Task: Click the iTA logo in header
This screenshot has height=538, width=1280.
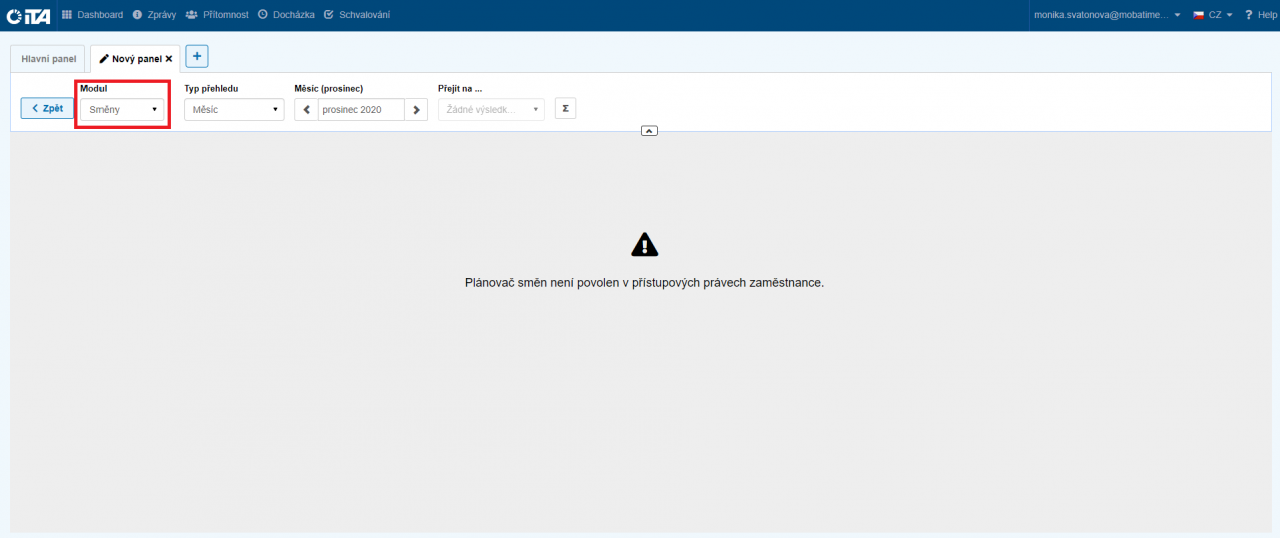Action: [28, 15]
